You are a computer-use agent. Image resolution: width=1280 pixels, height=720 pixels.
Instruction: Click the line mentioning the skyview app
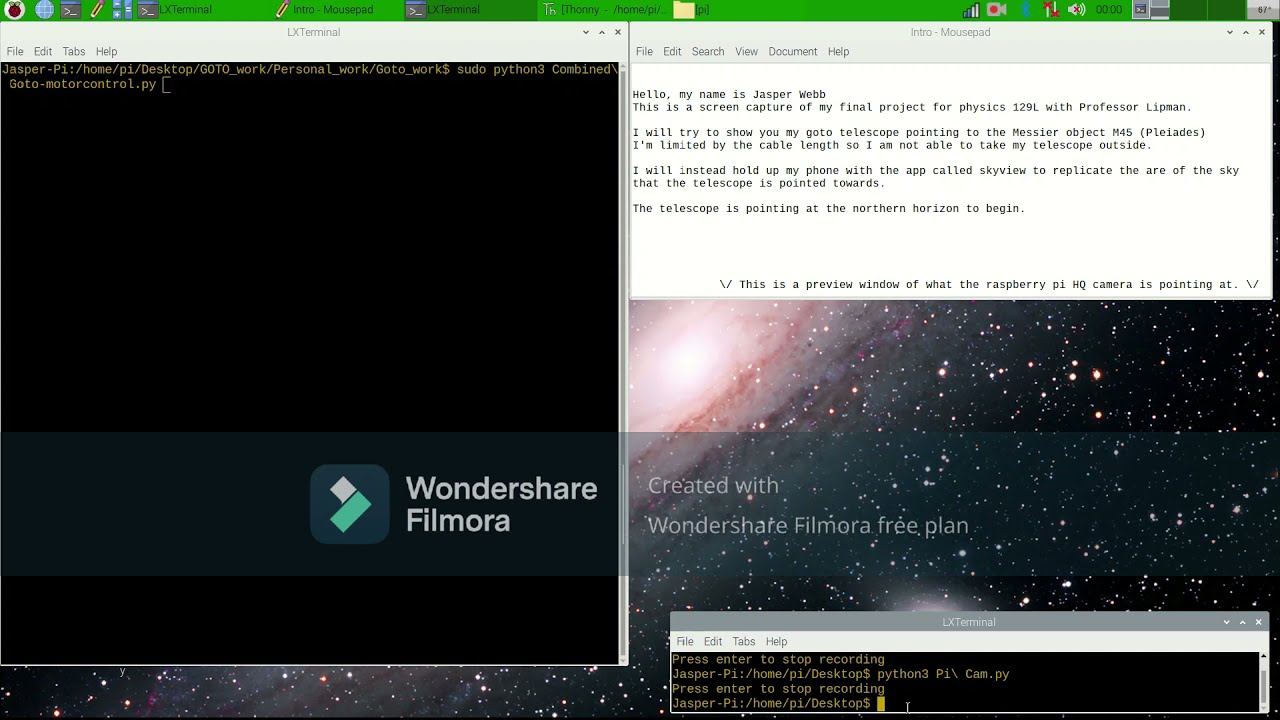(x=935, y=171)
